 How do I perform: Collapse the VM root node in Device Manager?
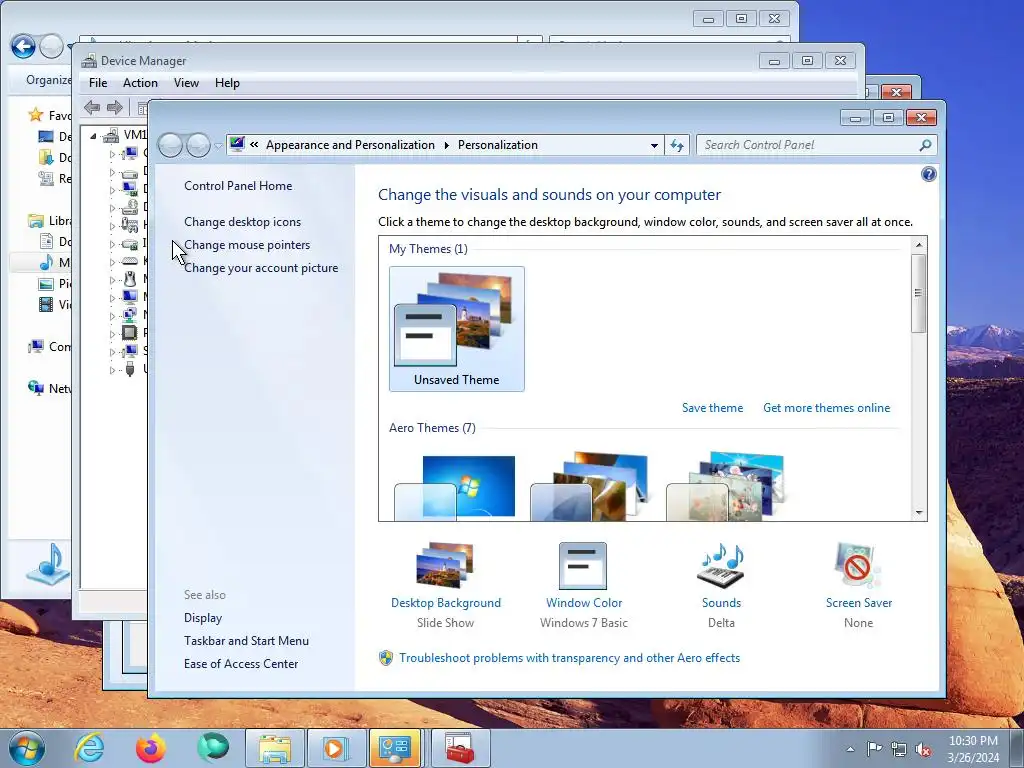click(x=93, y=136)
